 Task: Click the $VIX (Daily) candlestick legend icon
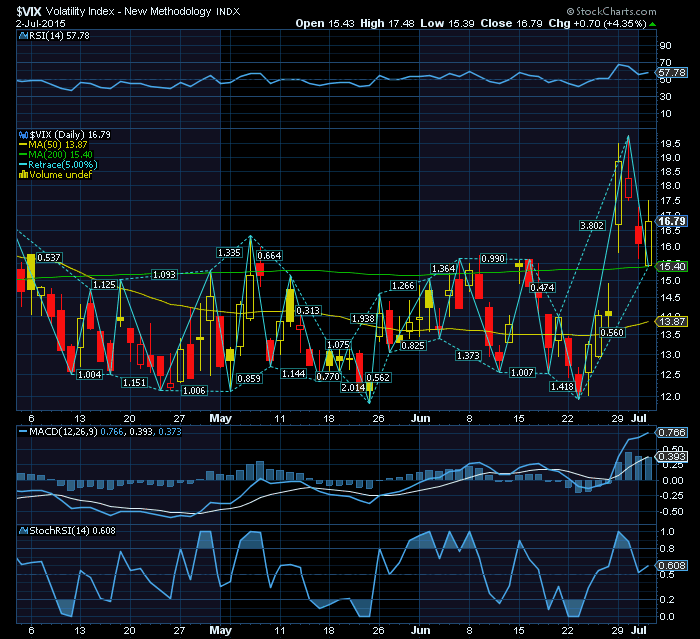[23, 135]
